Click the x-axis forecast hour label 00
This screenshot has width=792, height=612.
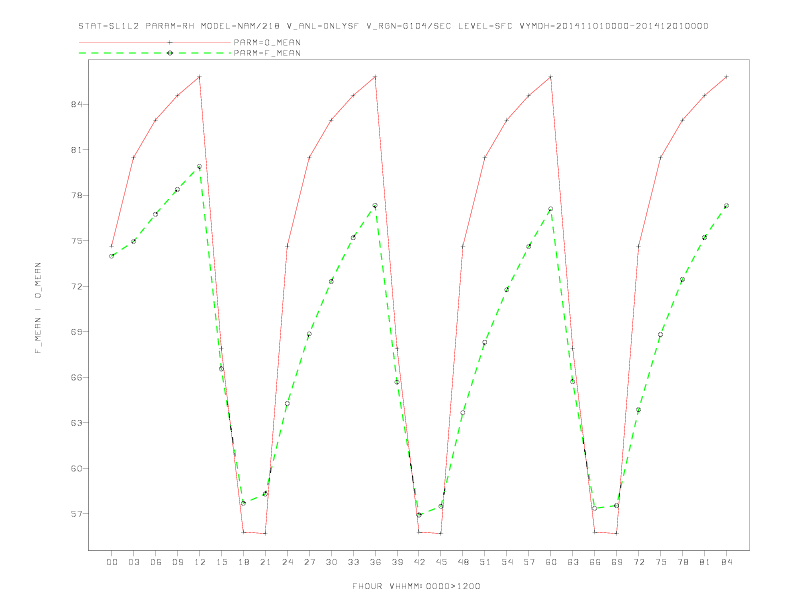click(x=112, y=562)
